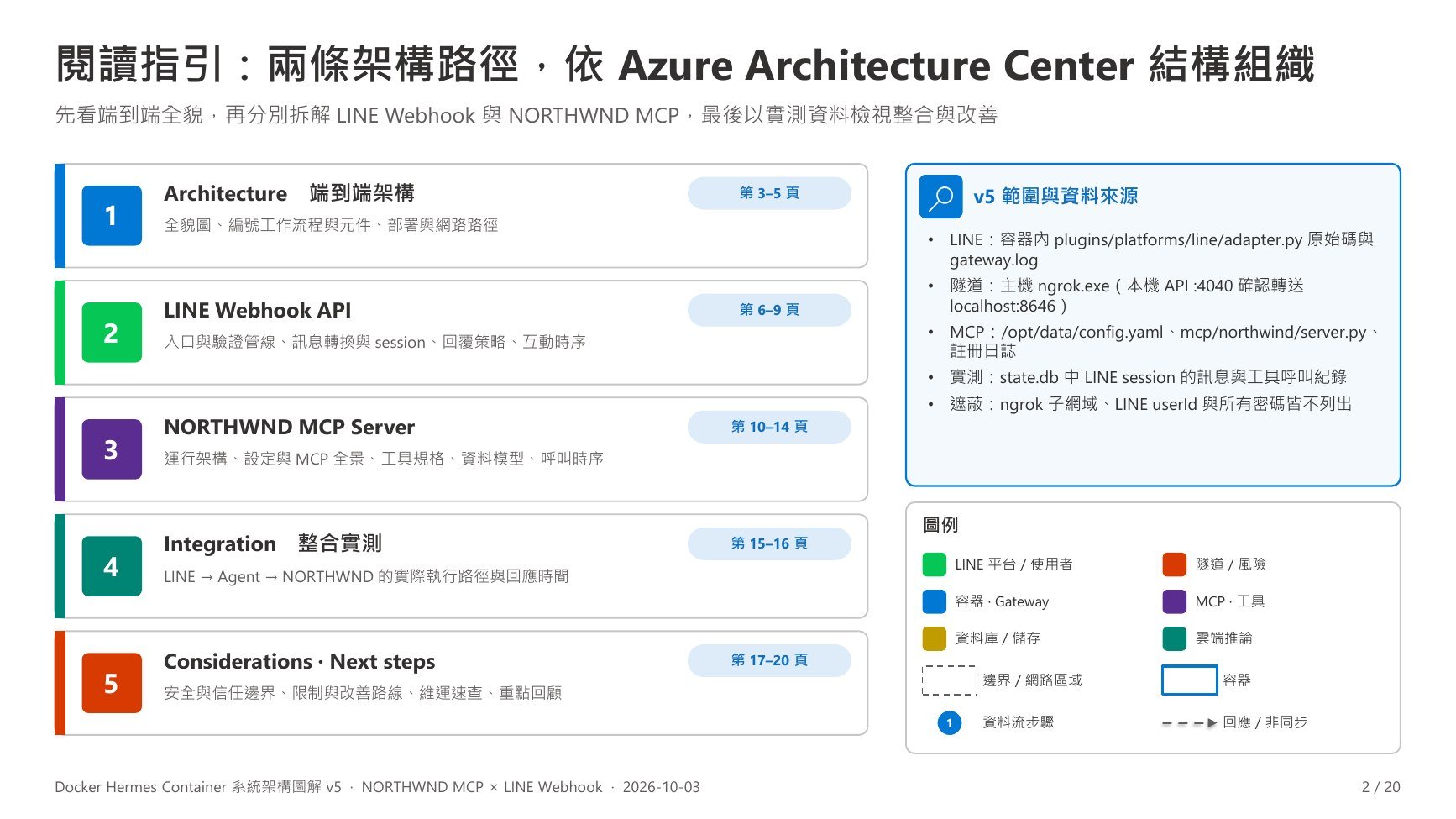Select the 第 3–5 頁 page pill

(x=769, y=193)
